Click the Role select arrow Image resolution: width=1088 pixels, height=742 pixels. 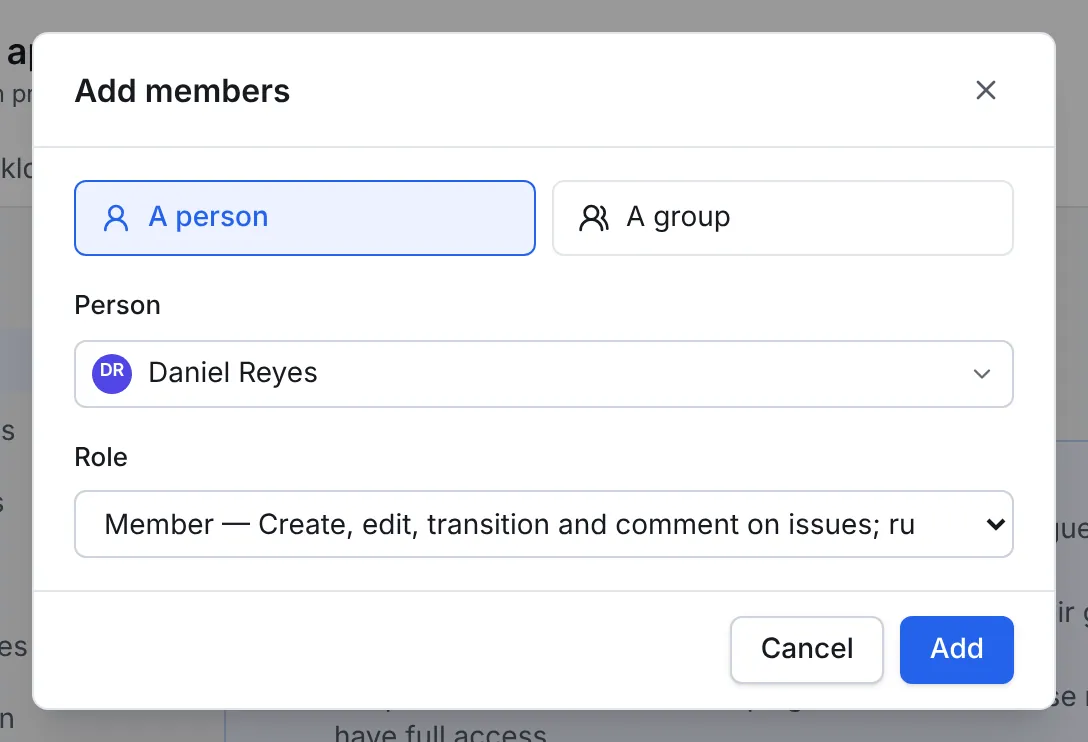pyautogui.click(x=995, y=525)
